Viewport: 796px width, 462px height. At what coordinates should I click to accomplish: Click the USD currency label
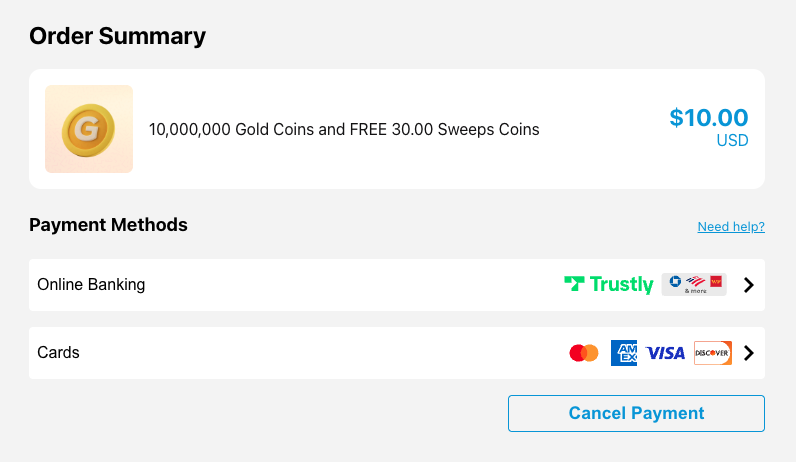[733, 141]
